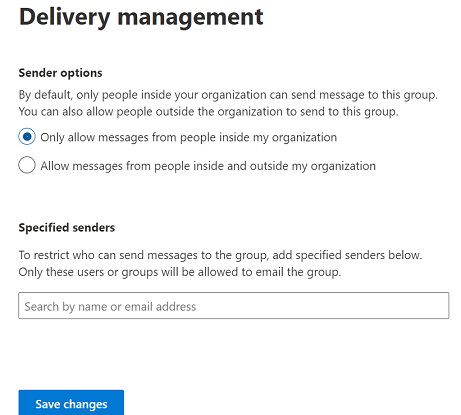The width and height of the screenshot is (461, 415).
Task: Click the "Delivery management" heading
Action: coord(141,17)
